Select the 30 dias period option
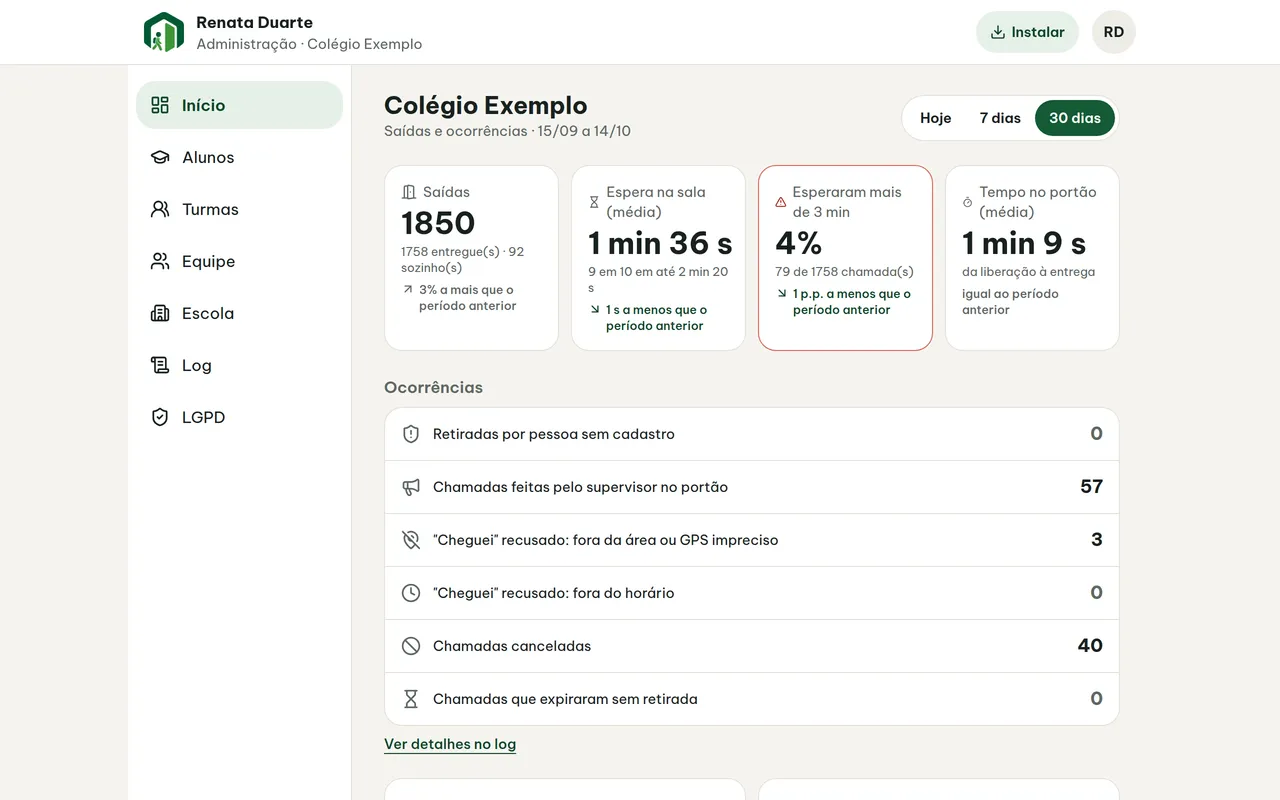Image resolution: width=1280 pixels, height=800 pixels. pyautogui.click(x=1075, y=118)
